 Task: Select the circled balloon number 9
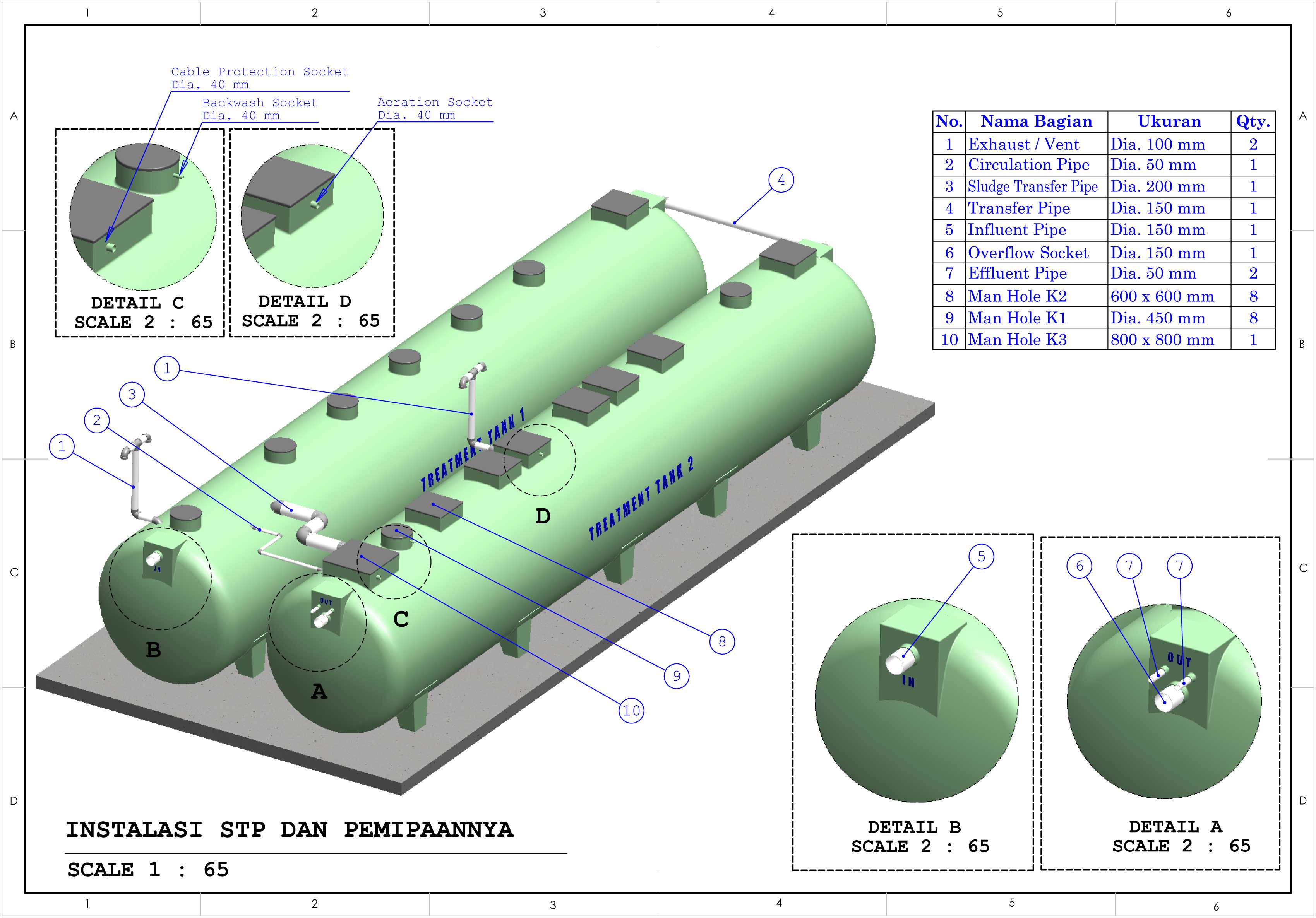677,676
